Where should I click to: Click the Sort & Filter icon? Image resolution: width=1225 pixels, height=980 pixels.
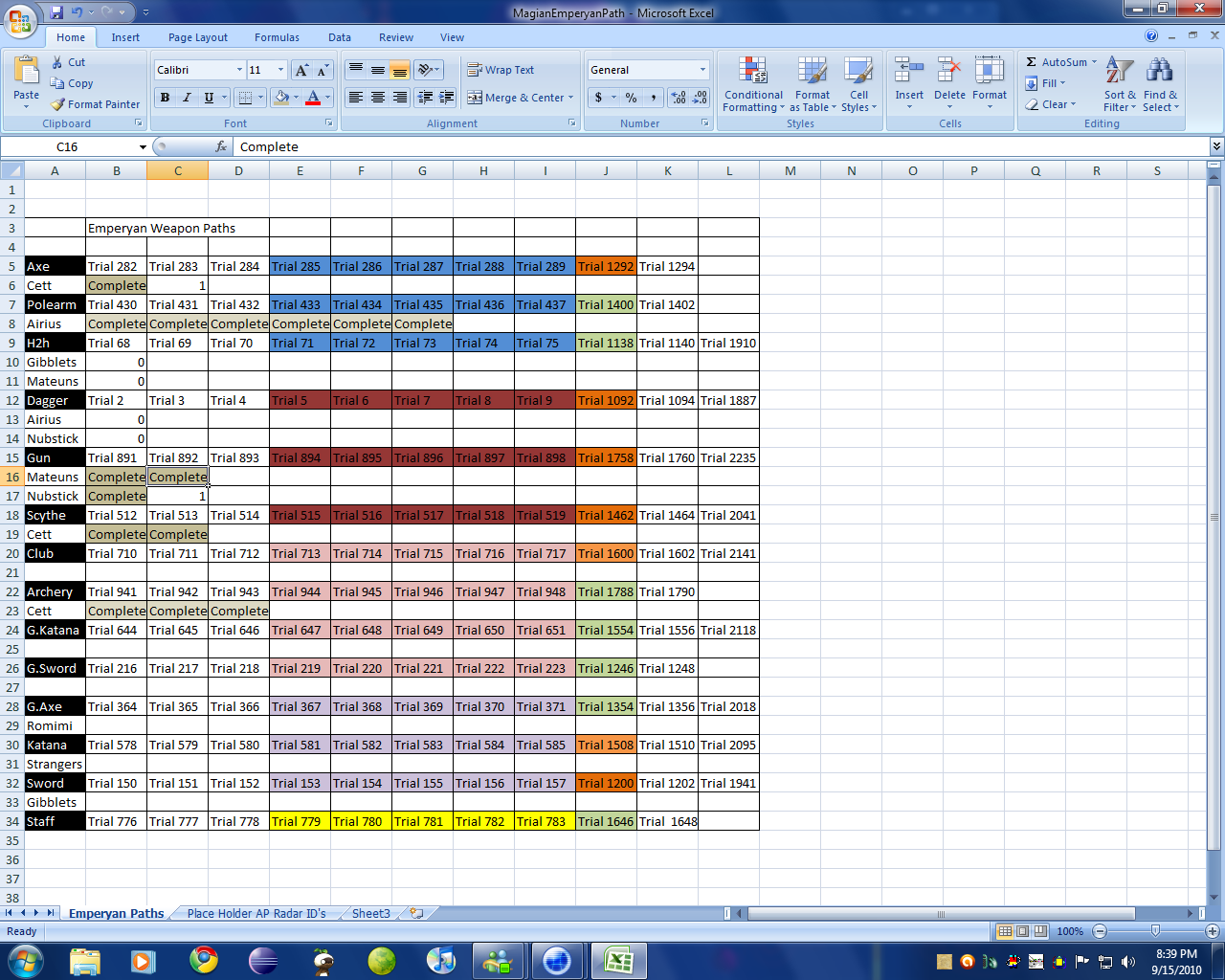1119,73
